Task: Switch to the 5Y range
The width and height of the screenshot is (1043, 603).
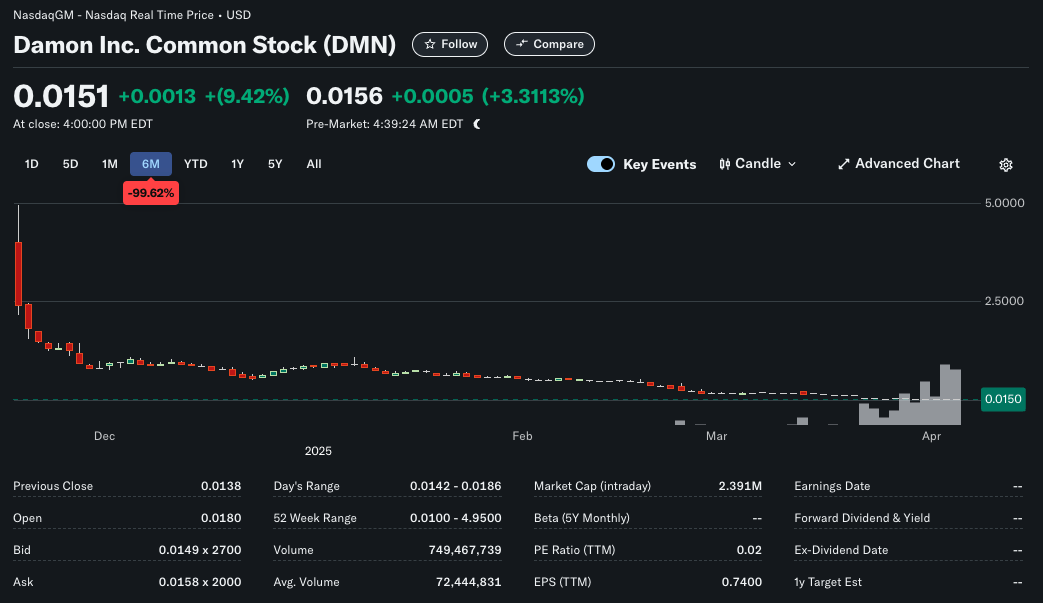Action: point(275,164)
